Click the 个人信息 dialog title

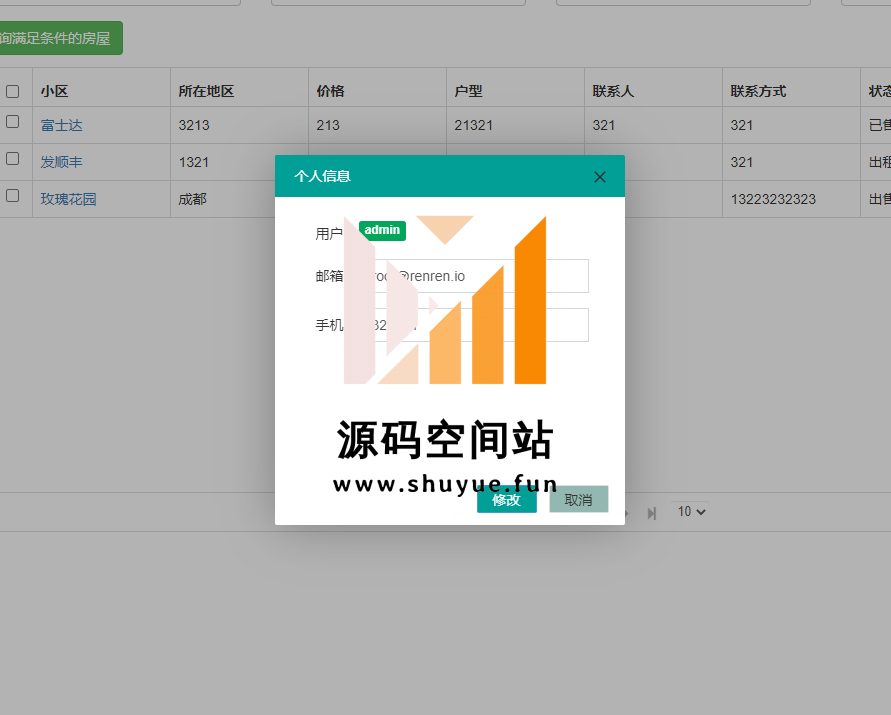[322, 176]
